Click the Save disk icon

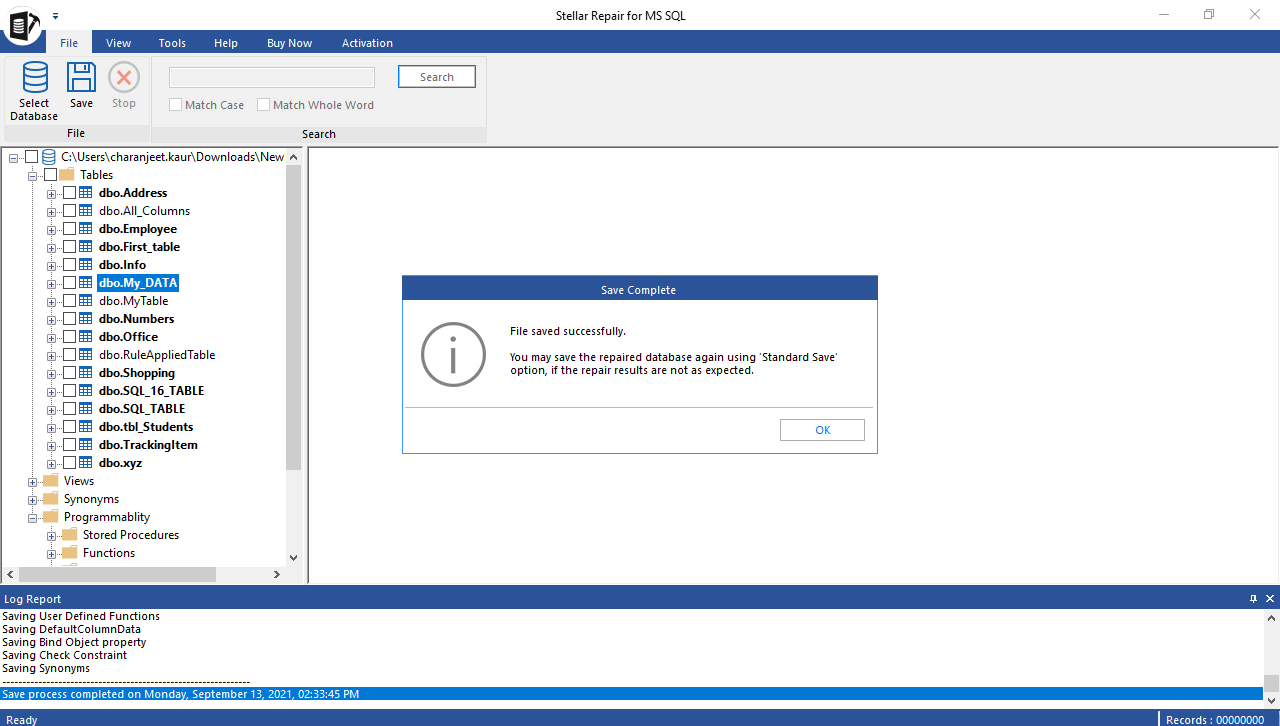[81, 77]
